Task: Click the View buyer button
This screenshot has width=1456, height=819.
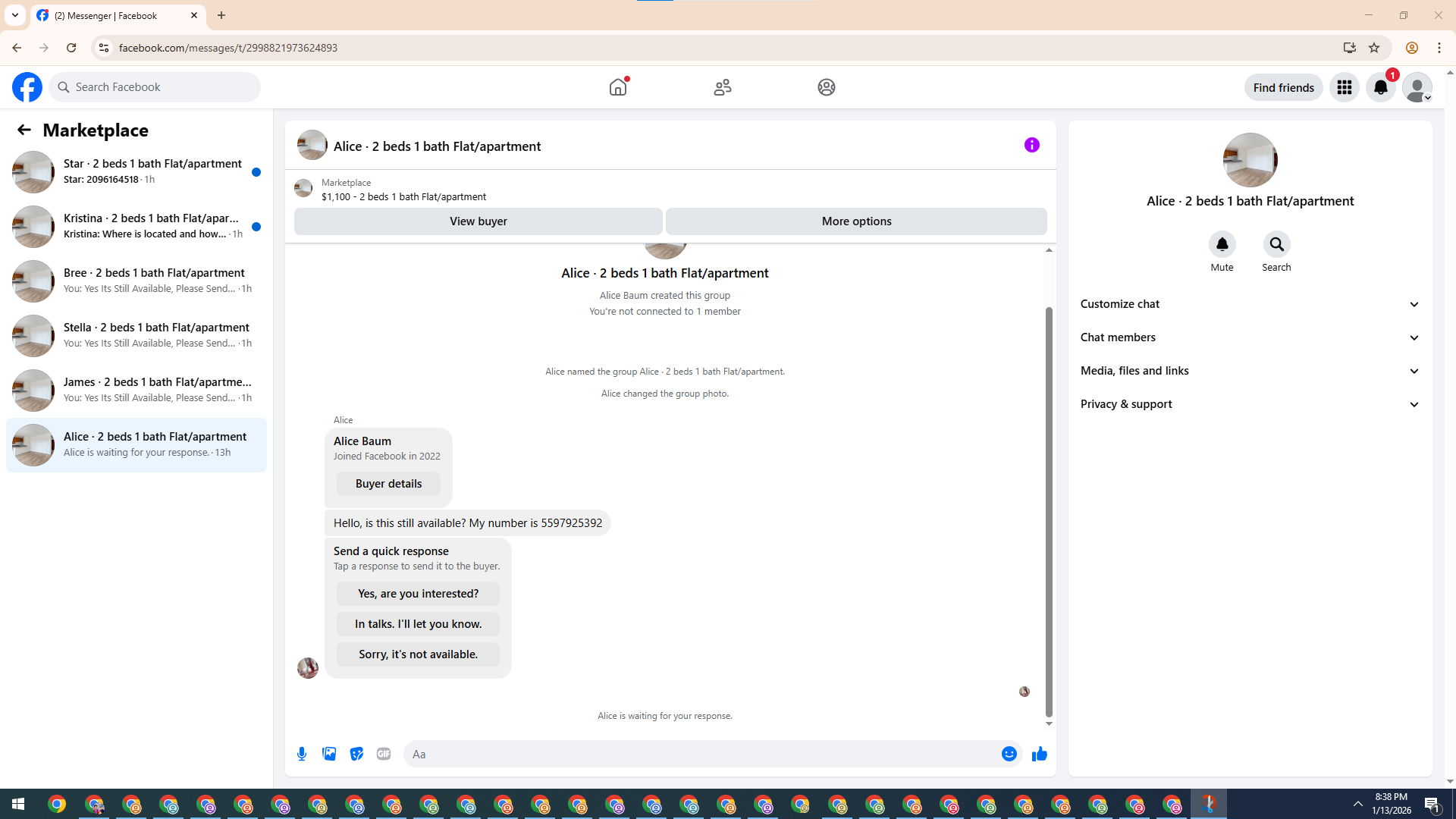Action: [x=478, y=221]
